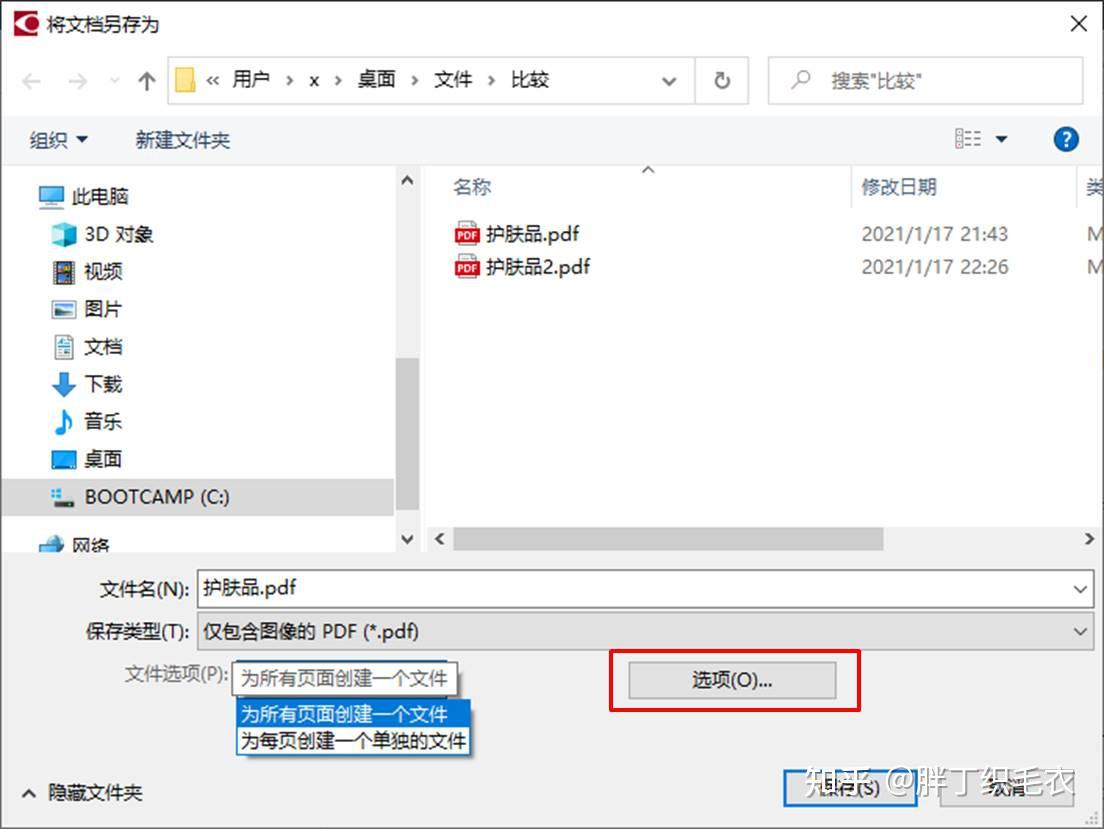Select the 下载 (Downloads) sidebar icon
Viewport: 1104px width, 829px height.
pos(66,384)
